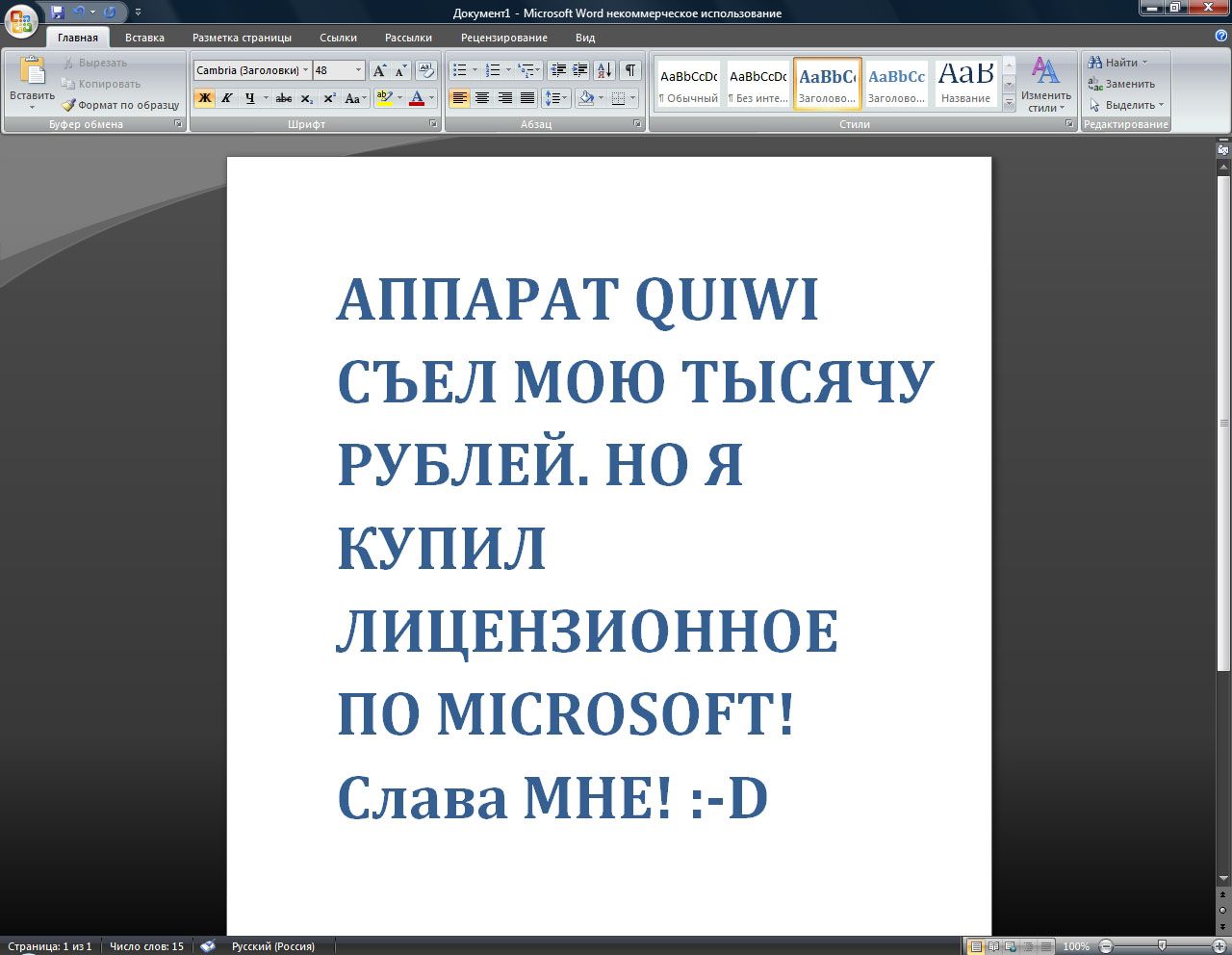
Task: Apply yellow text highlight color
Action: coord(384,98)
